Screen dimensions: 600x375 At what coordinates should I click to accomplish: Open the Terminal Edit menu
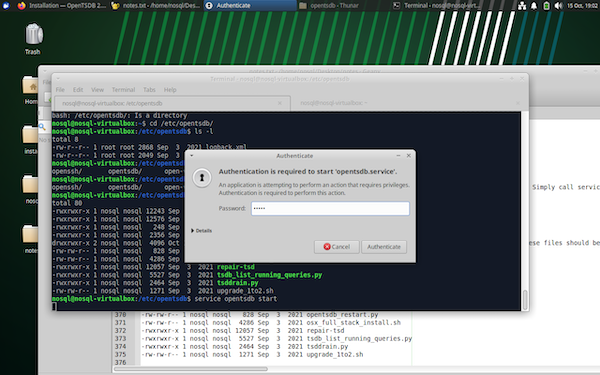coord(78,90)
